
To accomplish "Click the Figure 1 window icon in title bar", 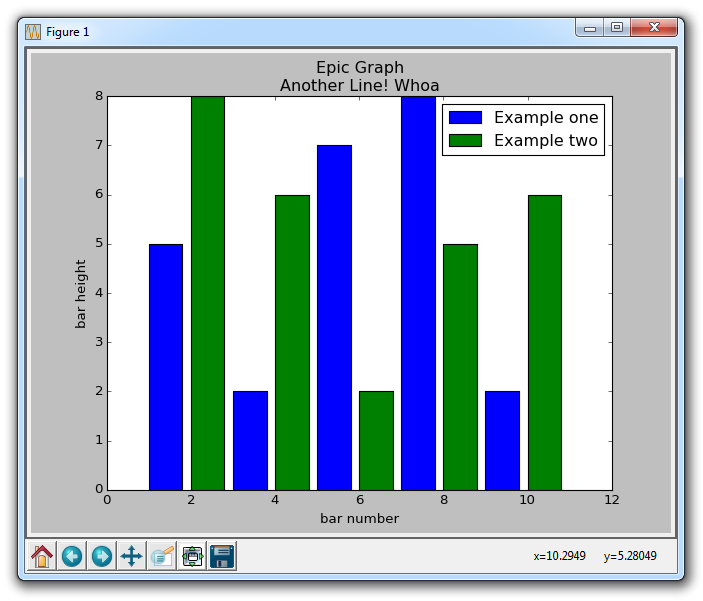I will point(33,31).
